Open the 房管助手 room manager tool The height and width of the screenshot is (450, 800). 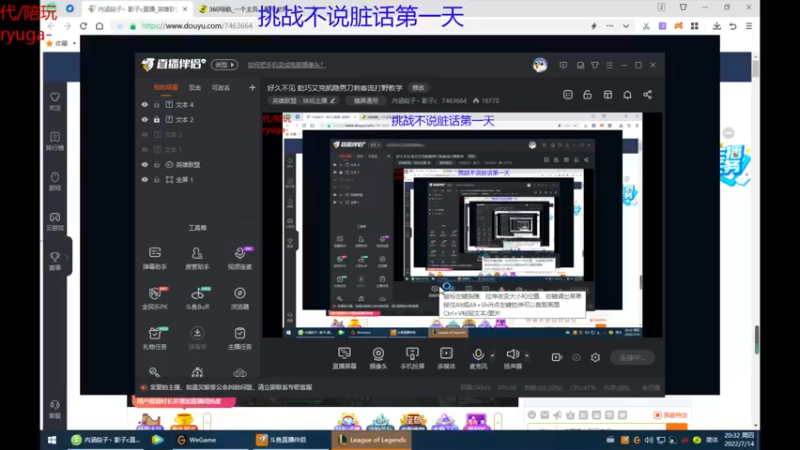[197, 258]
